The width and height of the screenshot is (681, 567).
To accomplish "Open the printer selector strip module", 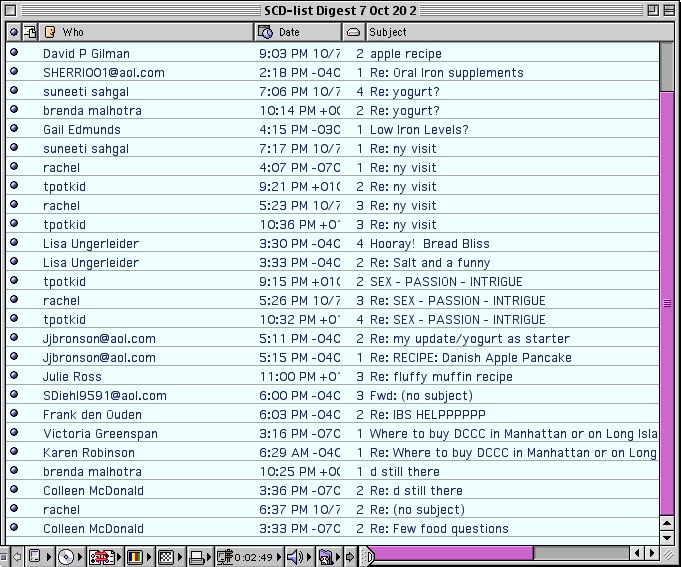I will coord(199,557).
